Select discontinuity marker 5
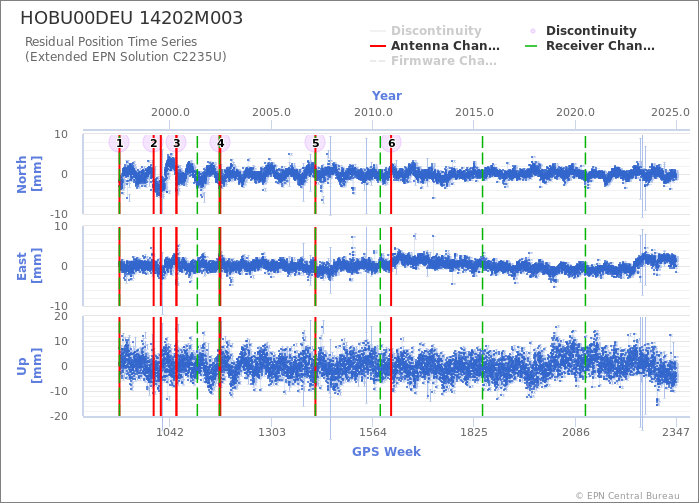Viewport: 700px width, 504px height. click(x=315, y=143)
